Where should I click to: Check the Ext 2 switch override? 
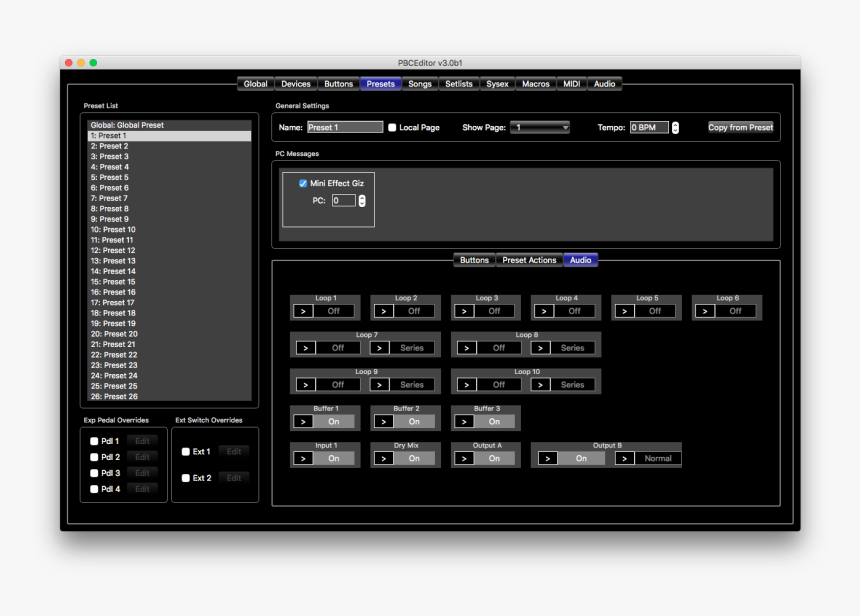[x=186, y=478]
